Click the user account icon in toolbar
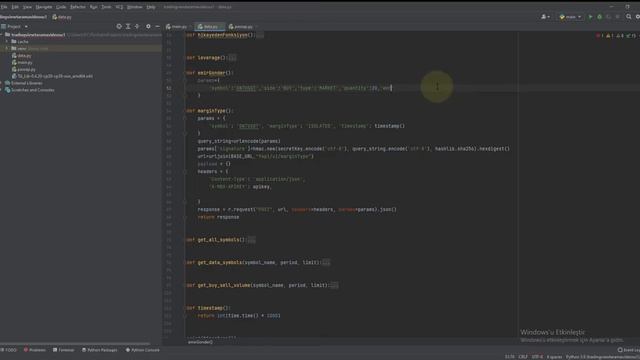 pyautogui.click(x=545, y=17)
